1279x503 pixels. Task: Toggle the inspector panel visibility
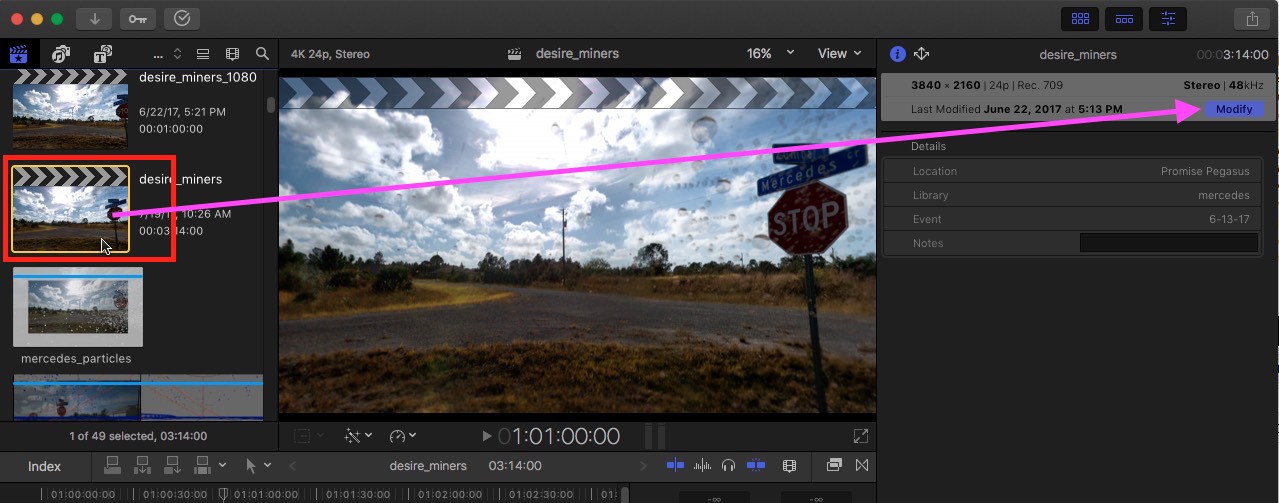(1168, 18)
